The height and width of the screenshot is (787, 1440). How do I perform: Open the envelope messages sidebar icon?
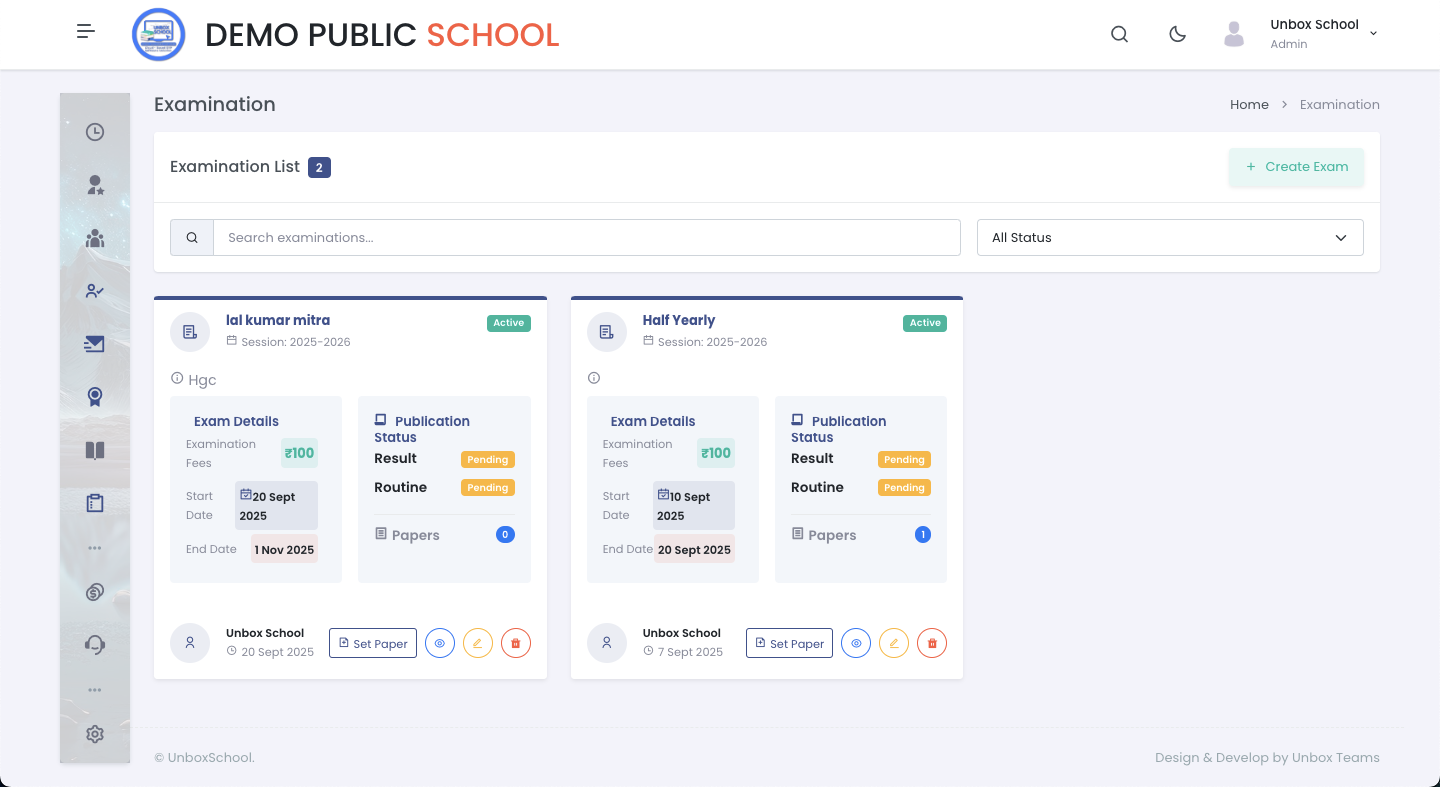tap(95, 344)
